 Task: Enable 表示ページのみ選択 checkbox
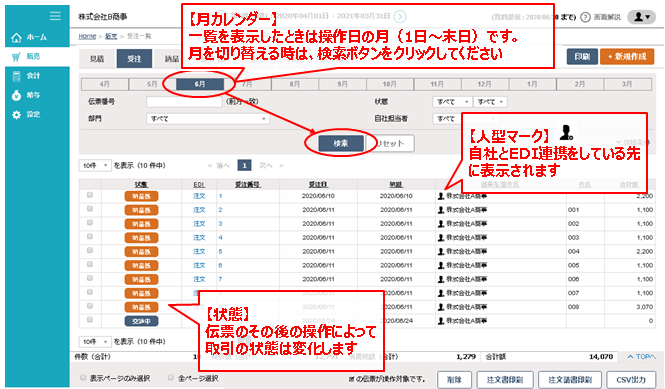(83, 378)
